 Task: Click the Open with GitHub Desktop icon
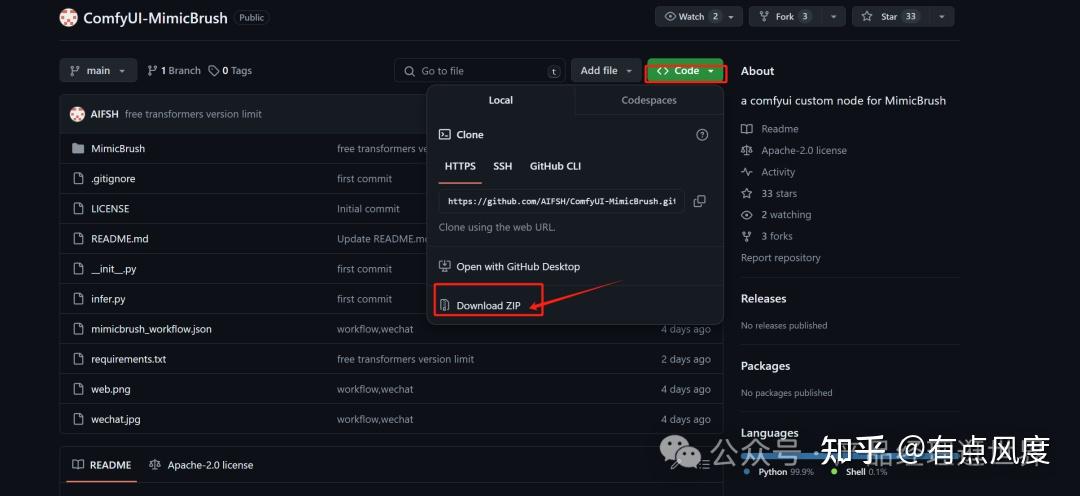coord(445,267)
